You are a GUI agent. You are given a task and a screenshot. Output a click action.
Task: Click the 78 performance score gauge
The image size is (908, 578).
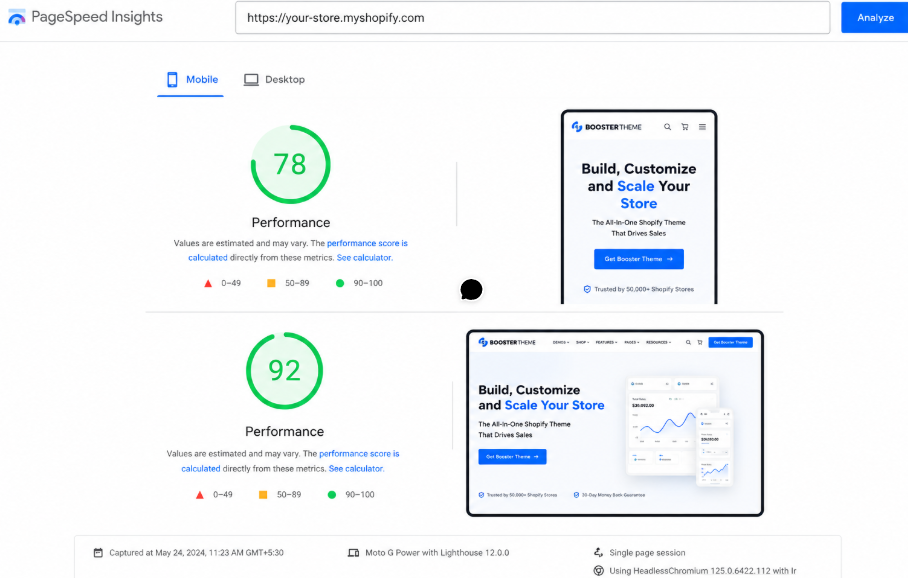click(x=291, y=164)
